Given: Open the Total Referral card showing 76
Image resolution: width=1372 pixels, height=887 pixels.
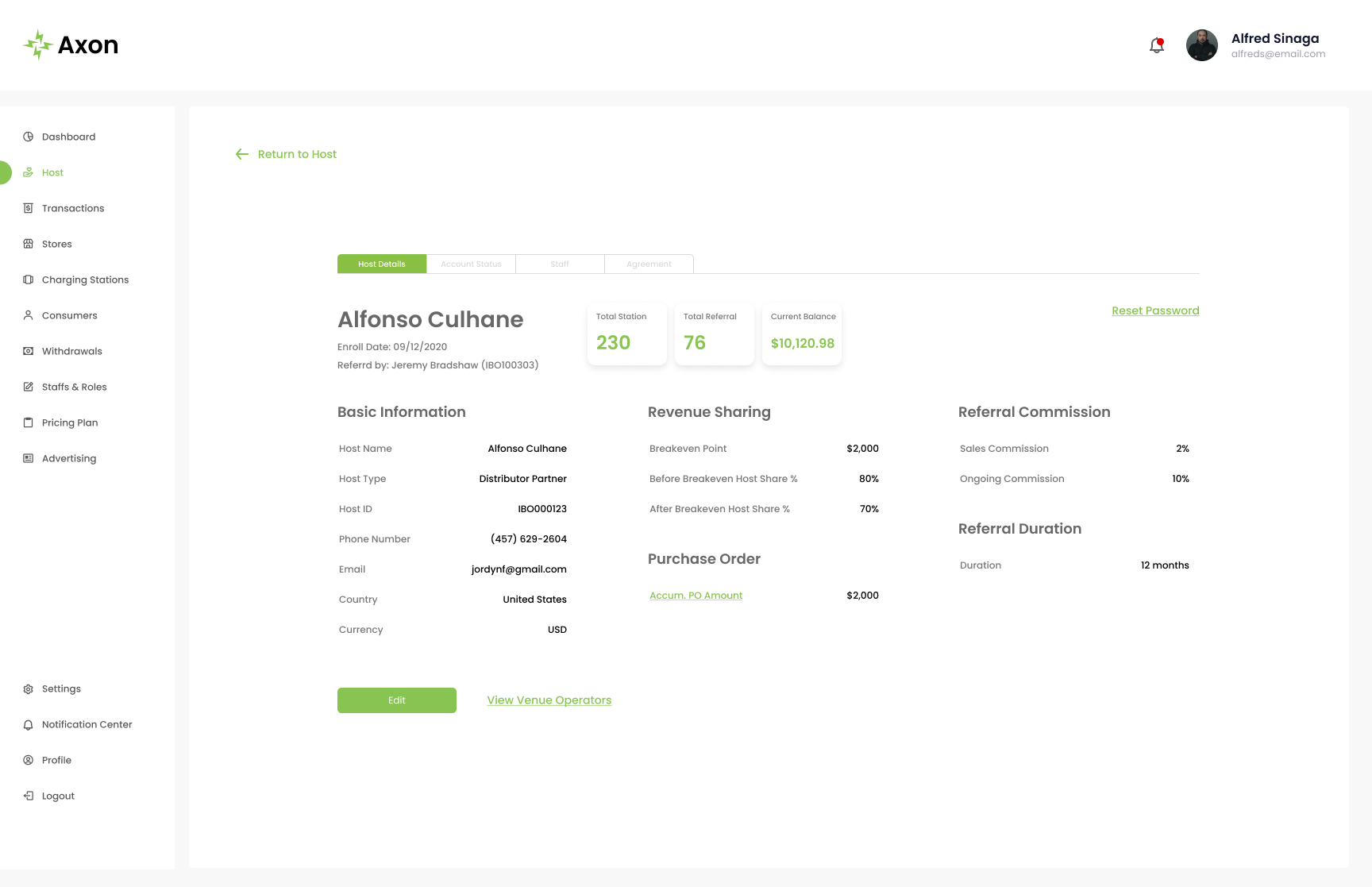Looking at the screenshot, I should coord(715,334).
